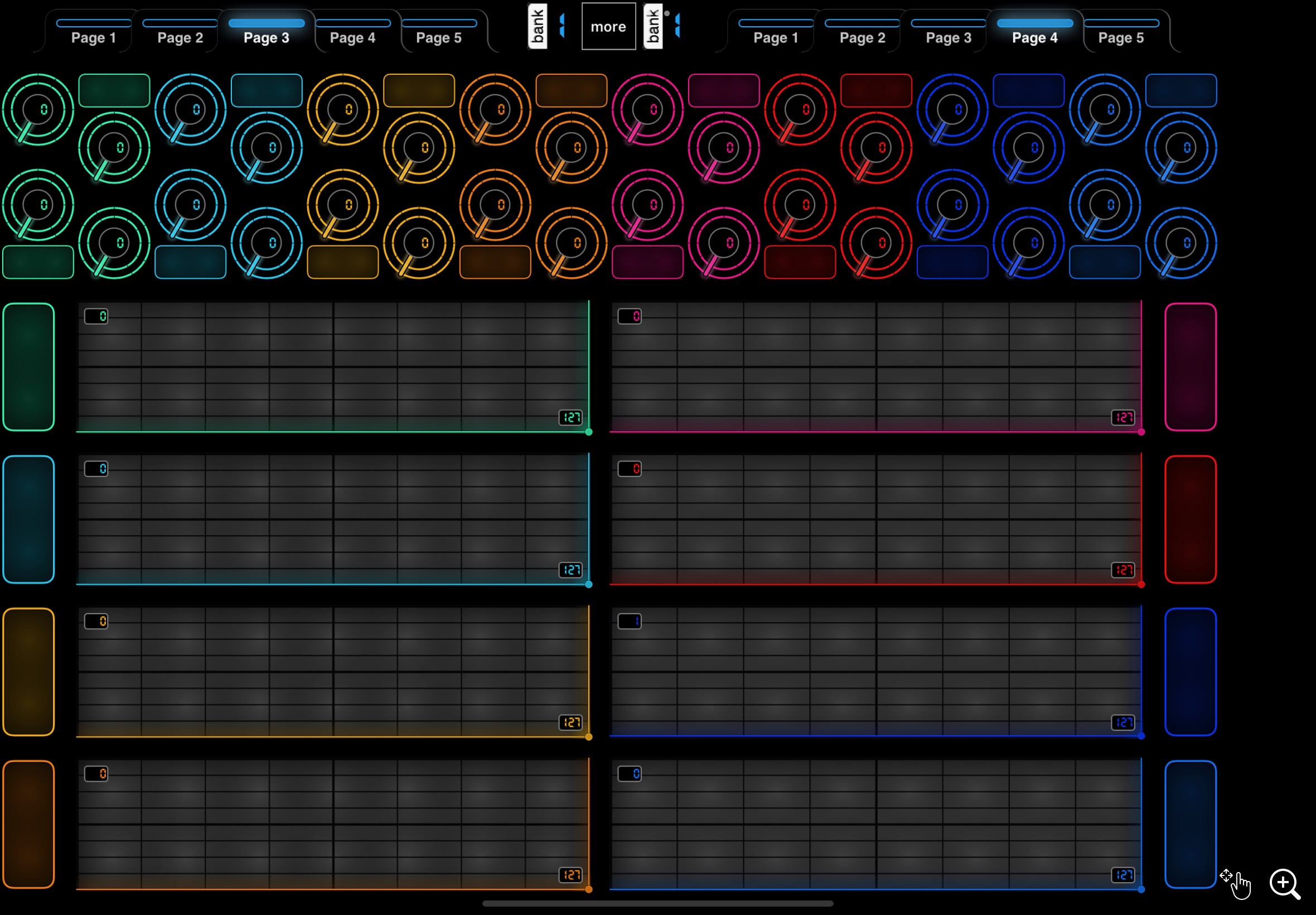This screenshot has height=915, width=1316.
Task: Click the '127' value box in the cyan XY pad
Action: point(570,570)
